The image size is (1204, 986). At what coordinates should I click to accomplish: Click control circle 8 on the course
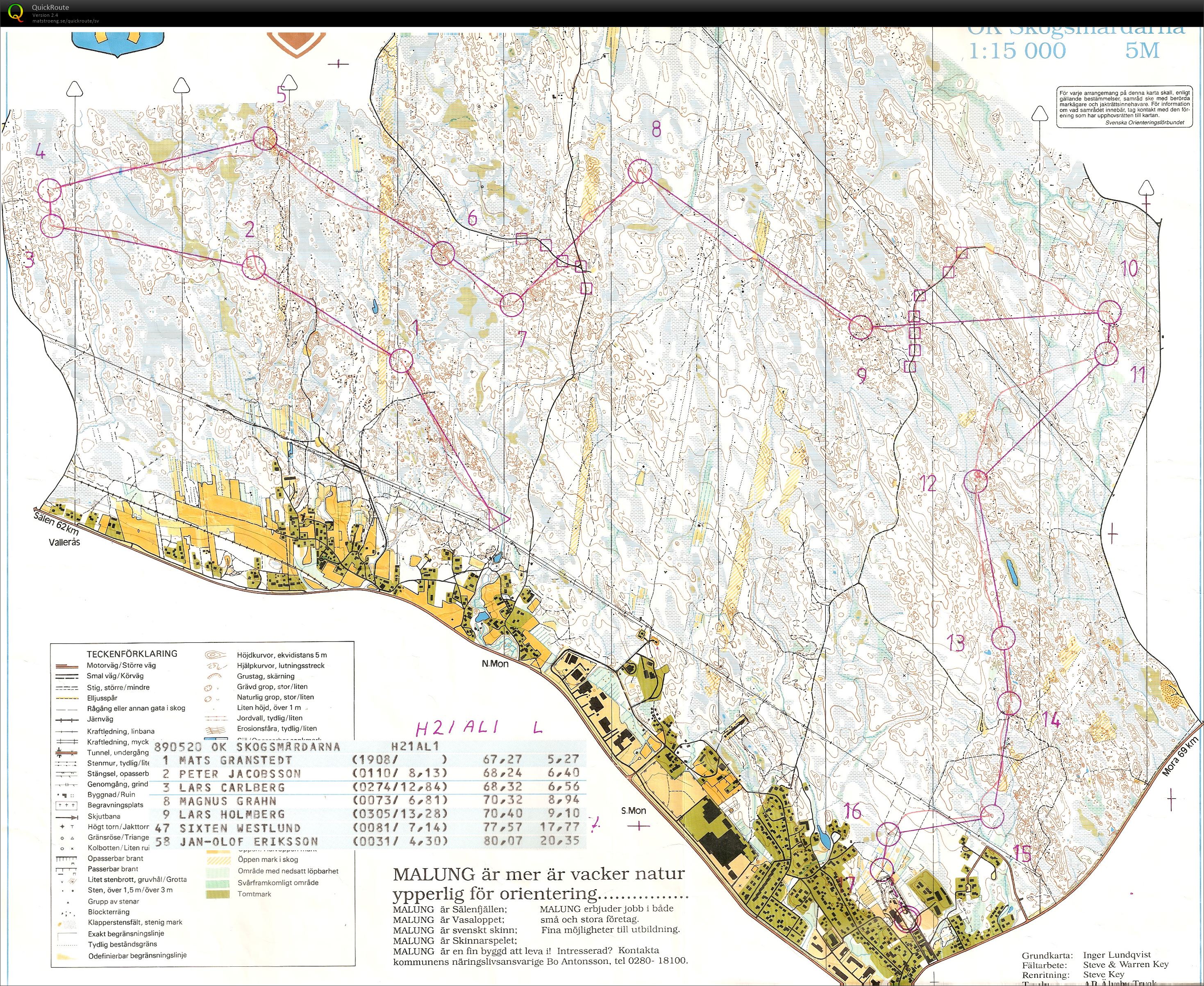[640, 171]
